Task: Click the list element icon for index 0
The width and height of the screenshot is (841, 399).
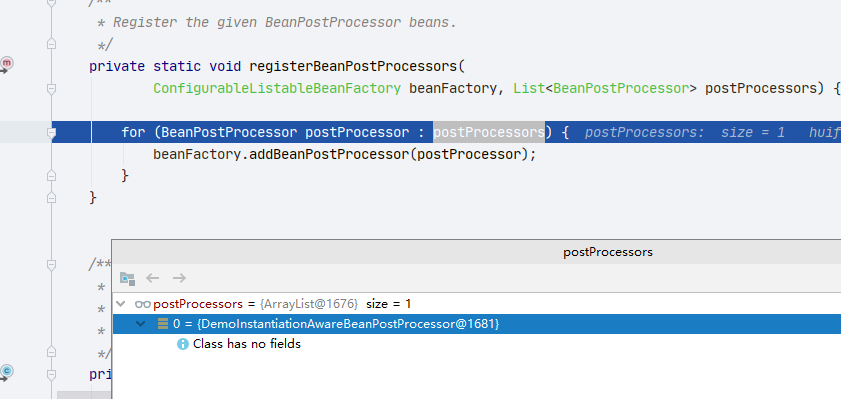Action: [163, 324]
